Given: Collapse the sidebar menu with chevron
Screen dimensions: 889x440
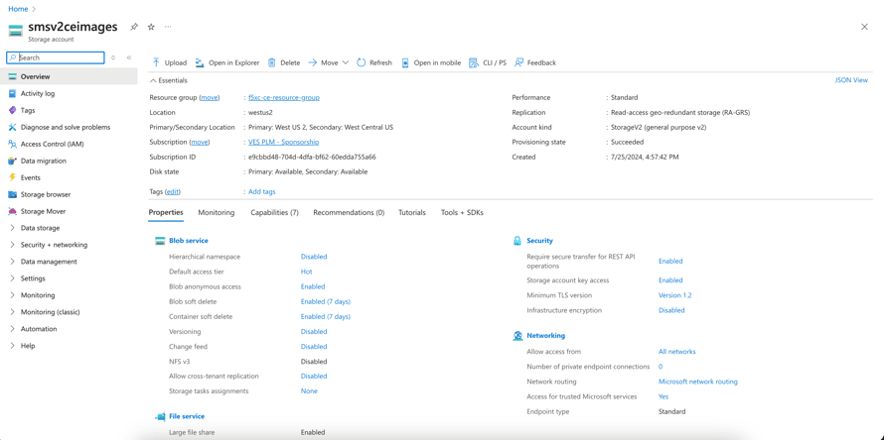Looking at the screenshot, I should click(x=128, y=58).
